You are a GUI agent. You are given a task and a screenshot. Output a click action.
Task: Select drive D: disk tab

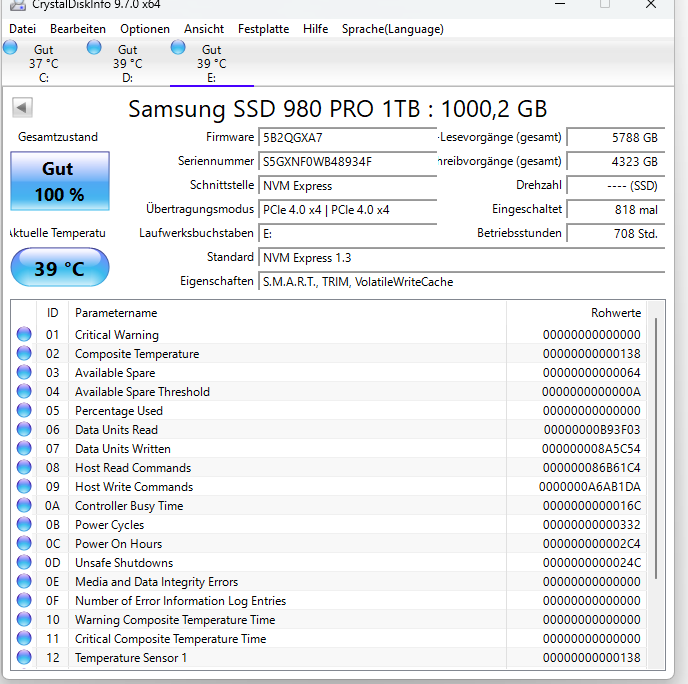128,63
